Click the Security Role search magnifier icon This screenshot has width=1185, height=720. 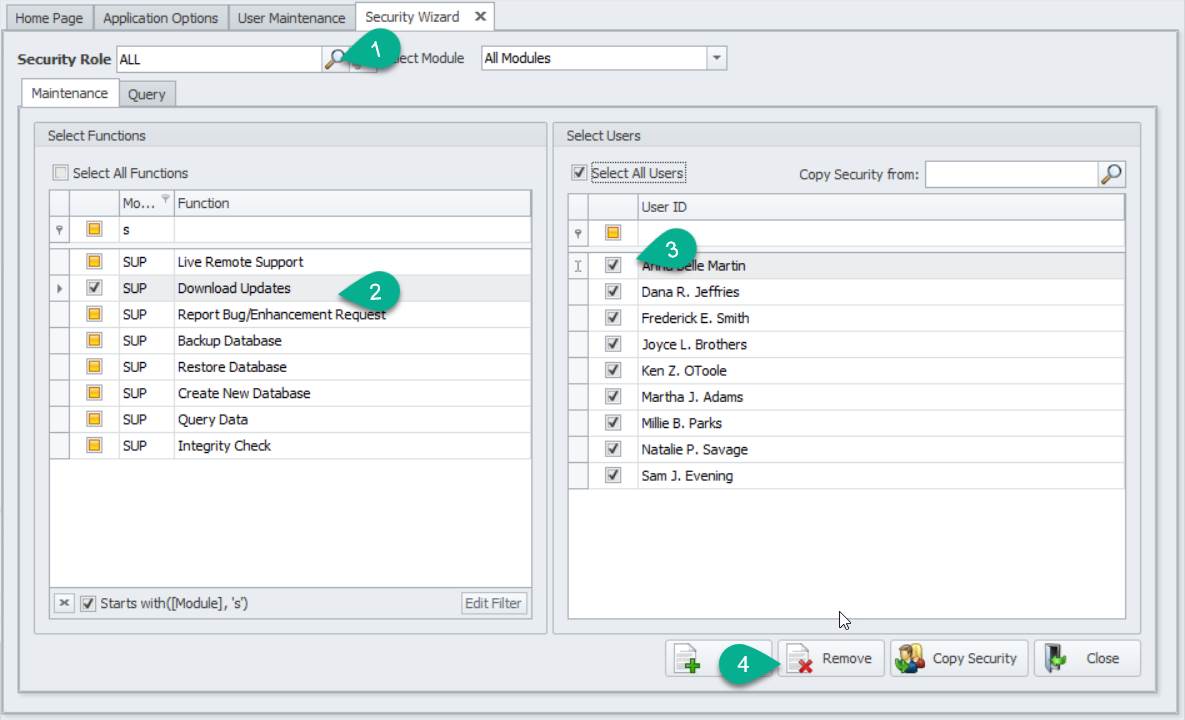point(334,59)
